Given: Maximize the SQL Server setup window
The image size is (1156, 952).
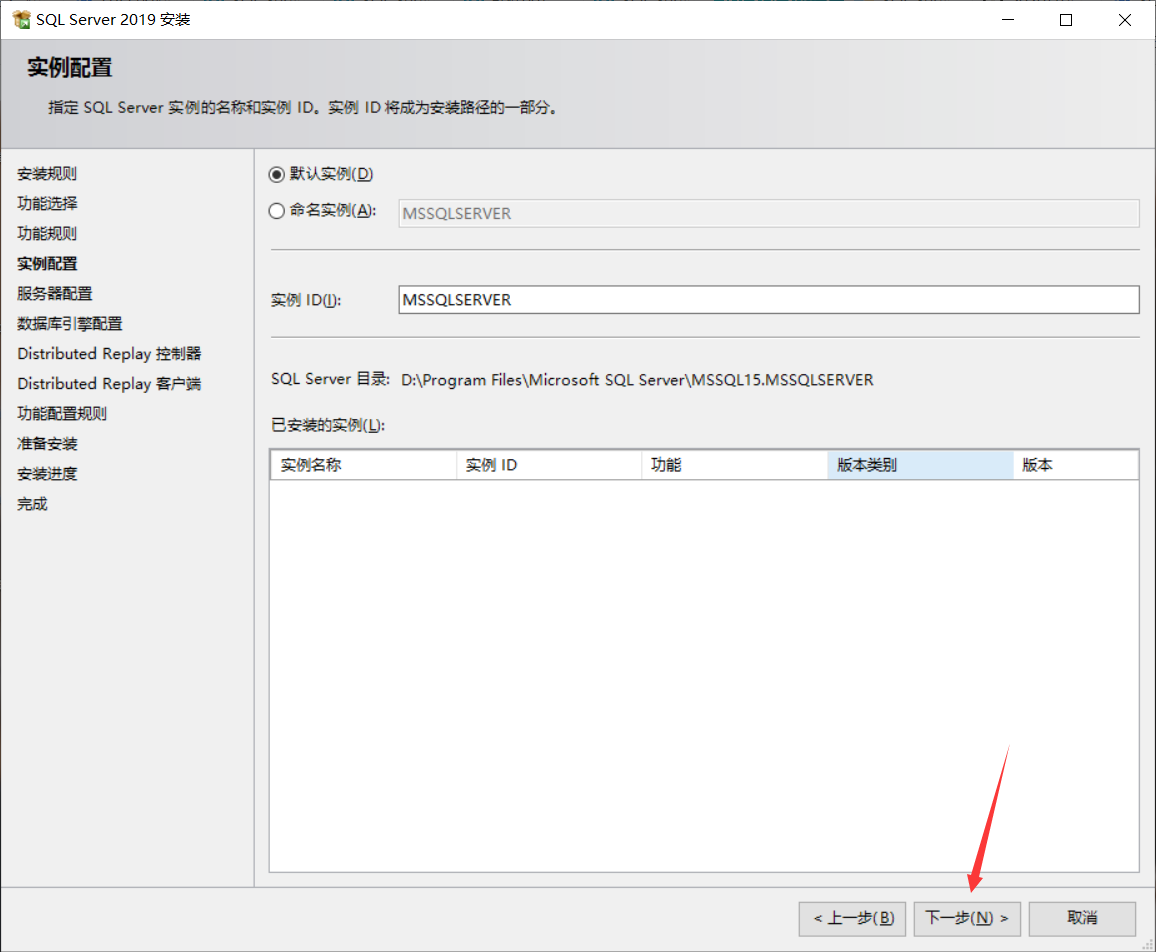Looking at the screenshot, I should pyautogui.click(x=1066, y=20).
